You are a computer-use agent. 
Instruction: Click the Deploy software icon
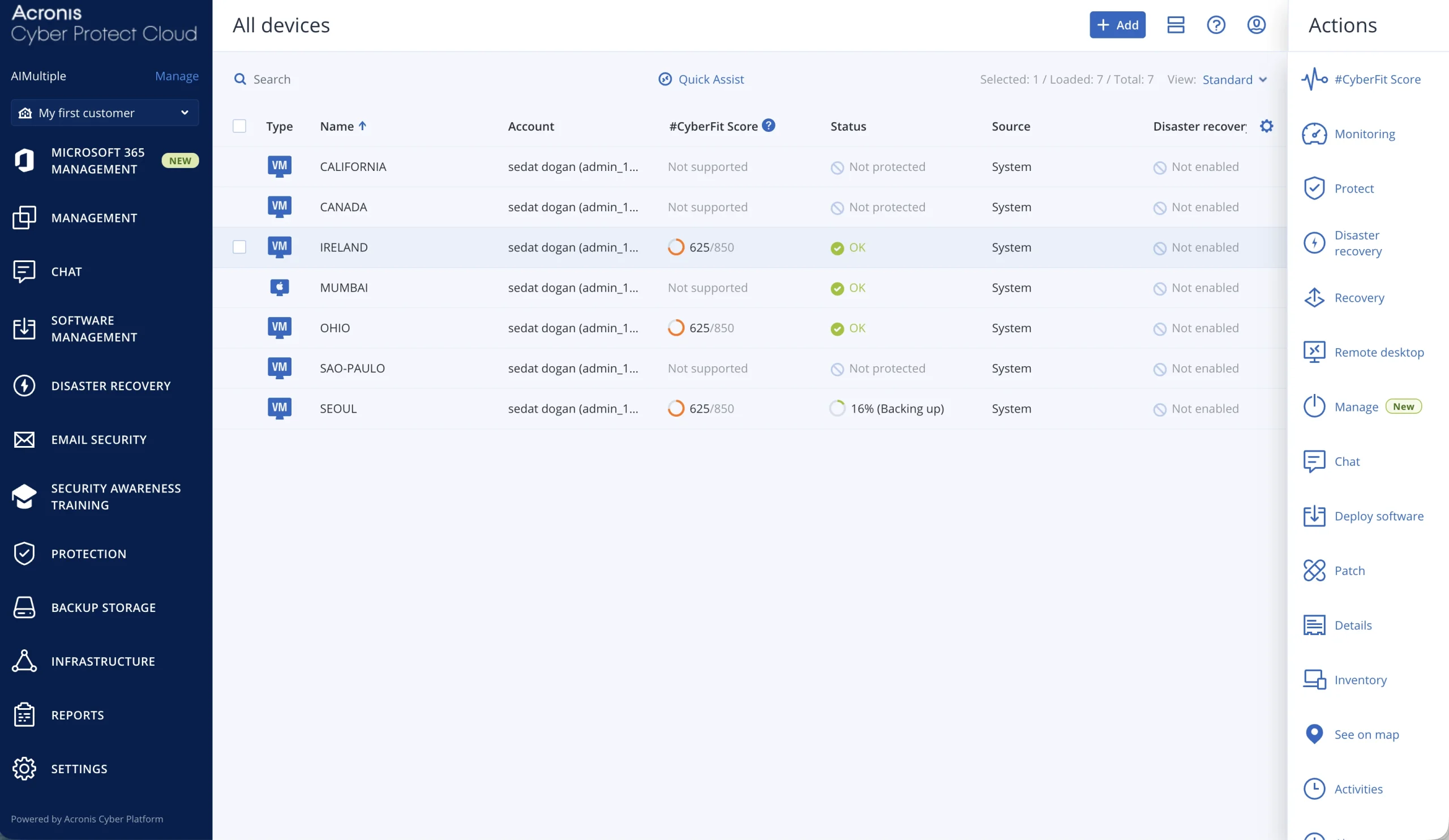(x=1314, y=516)
